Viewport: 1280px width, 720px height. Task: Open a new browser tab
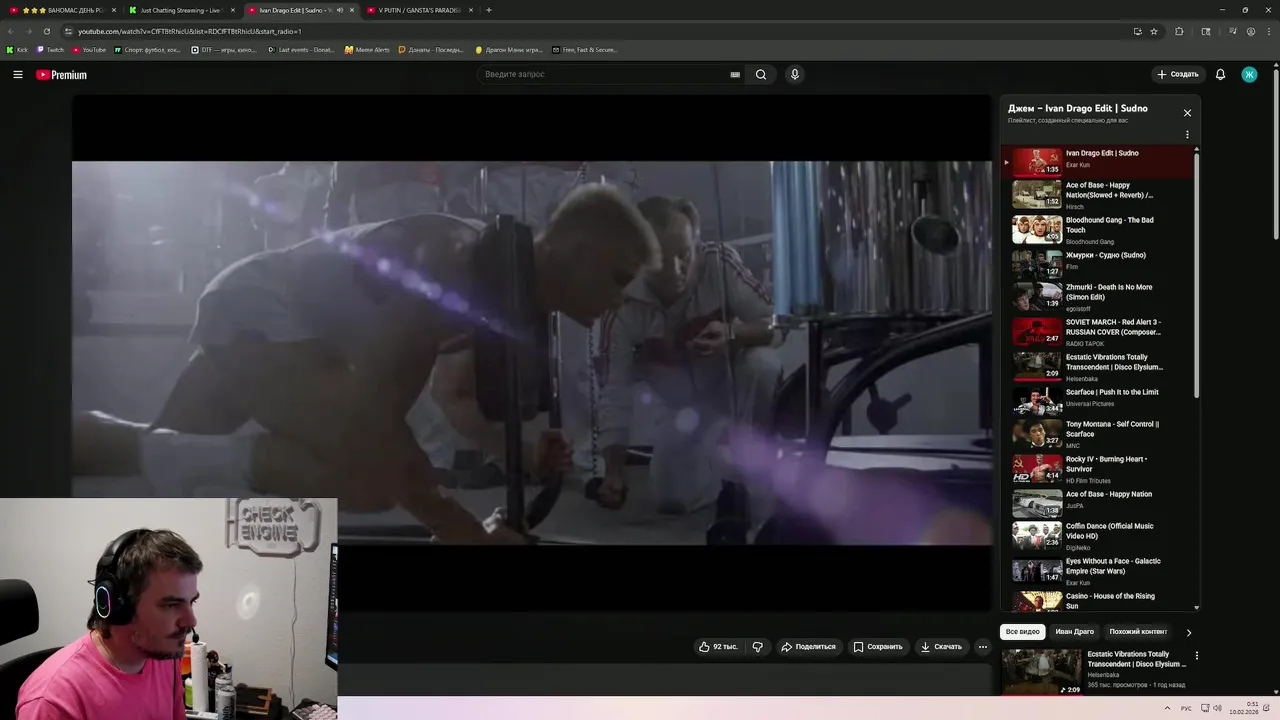point(489,10)
